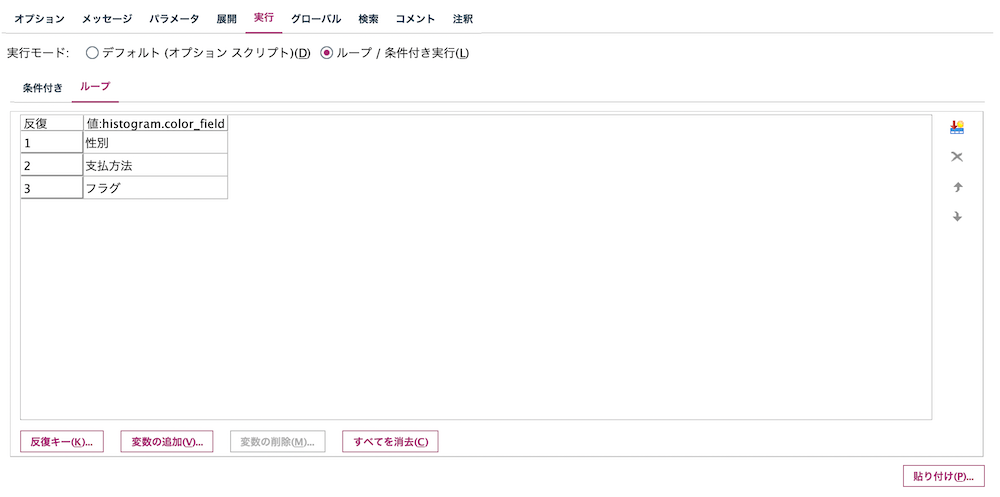Click the 変数の追加(V)... button
Image resolution: width=1000 pixels, height=497 pixels.
pyautogui.click(x=166, y=441)
